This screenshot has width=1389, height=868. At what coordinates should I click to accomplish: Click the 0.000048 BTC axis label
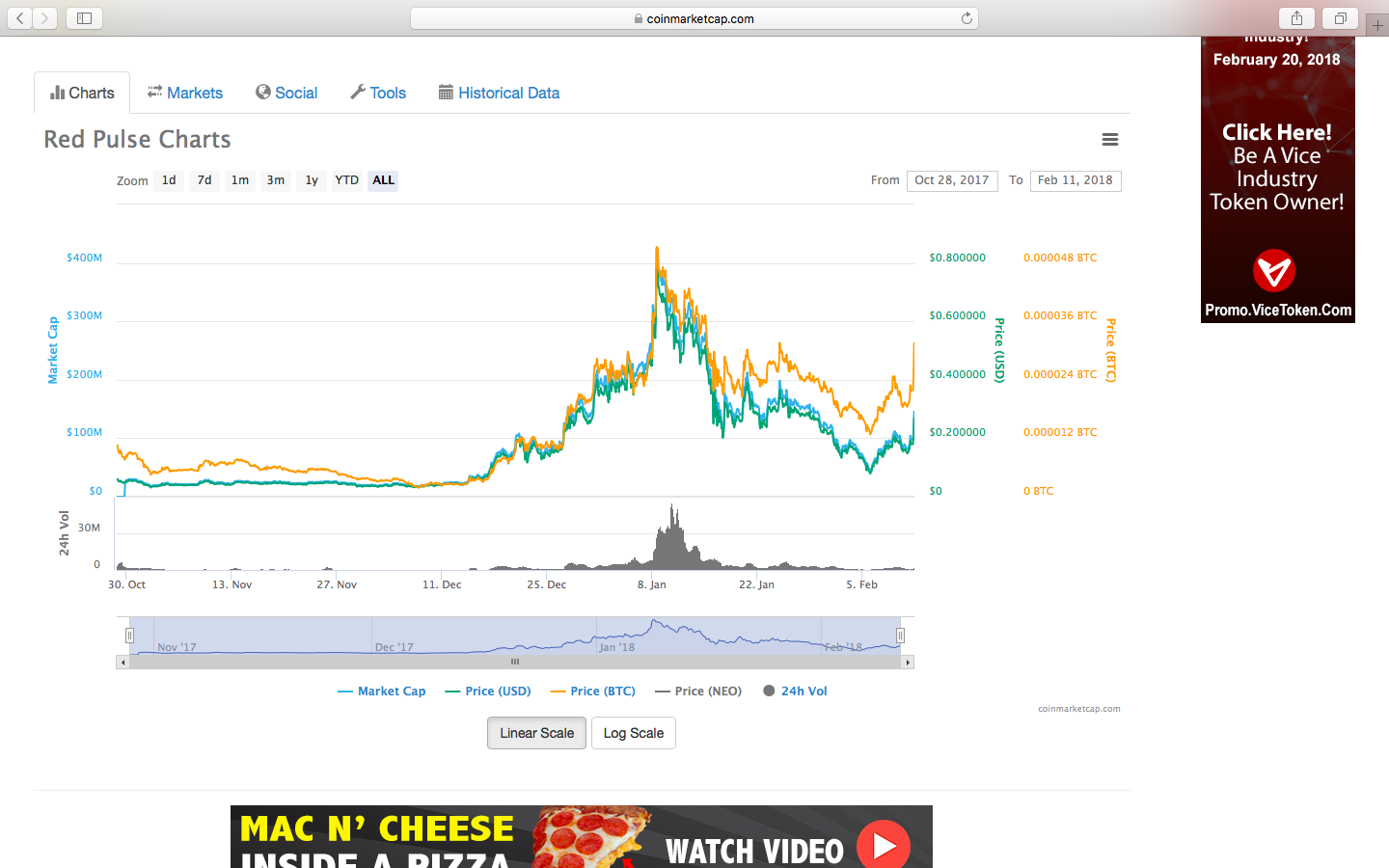(1060, 258)
